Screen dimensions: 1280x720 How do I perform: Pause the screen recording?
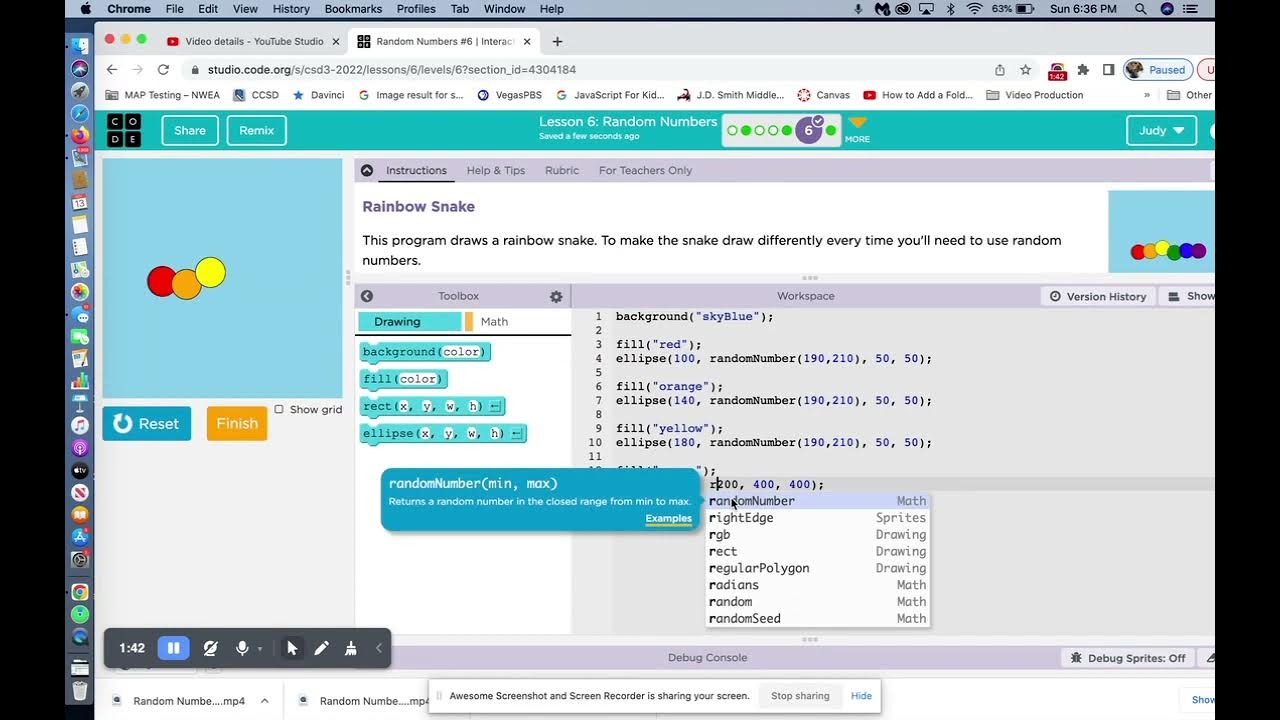click(x=173, y=648)
